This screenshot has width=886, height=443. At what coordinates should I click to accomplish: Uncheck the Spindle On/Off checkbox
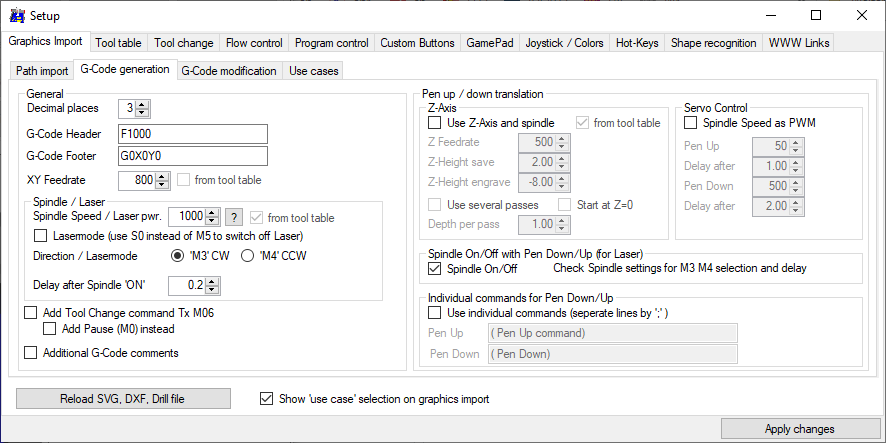(435, 268)
